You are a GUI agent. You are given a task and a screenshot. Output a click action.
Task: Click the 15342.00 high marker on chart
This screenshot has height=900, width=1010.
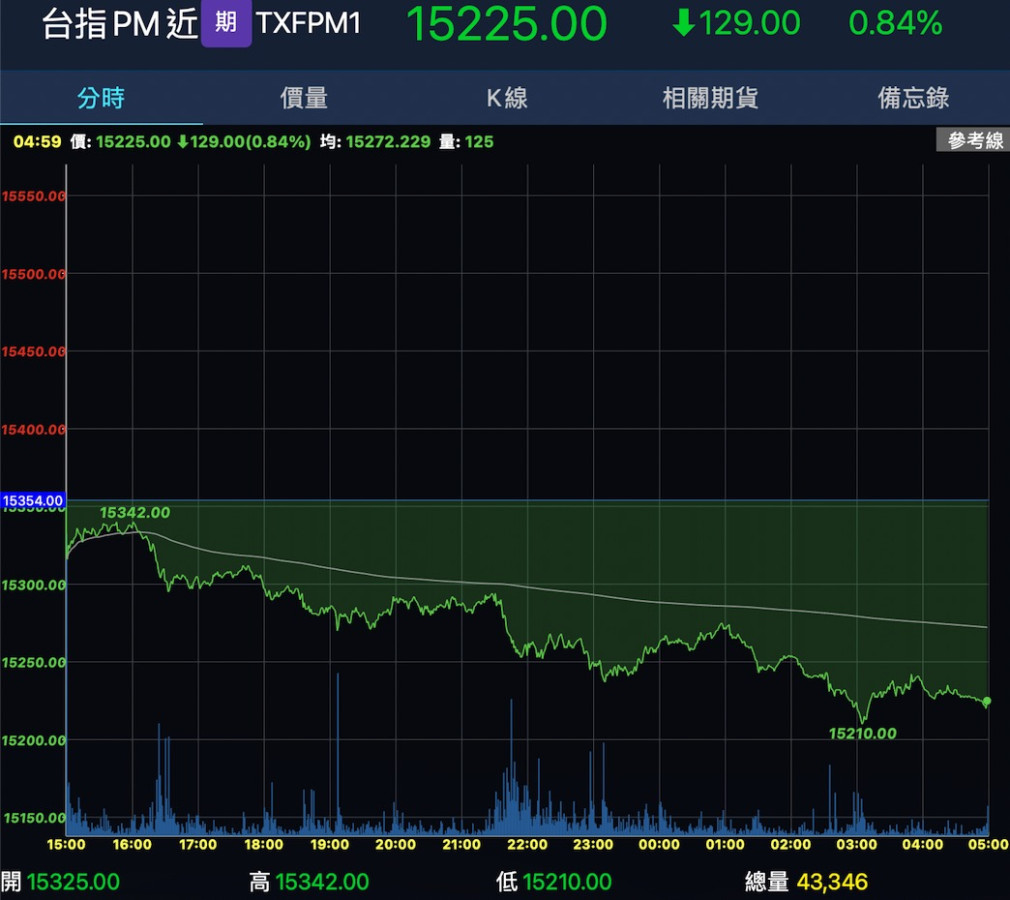[x=135, y=513]
